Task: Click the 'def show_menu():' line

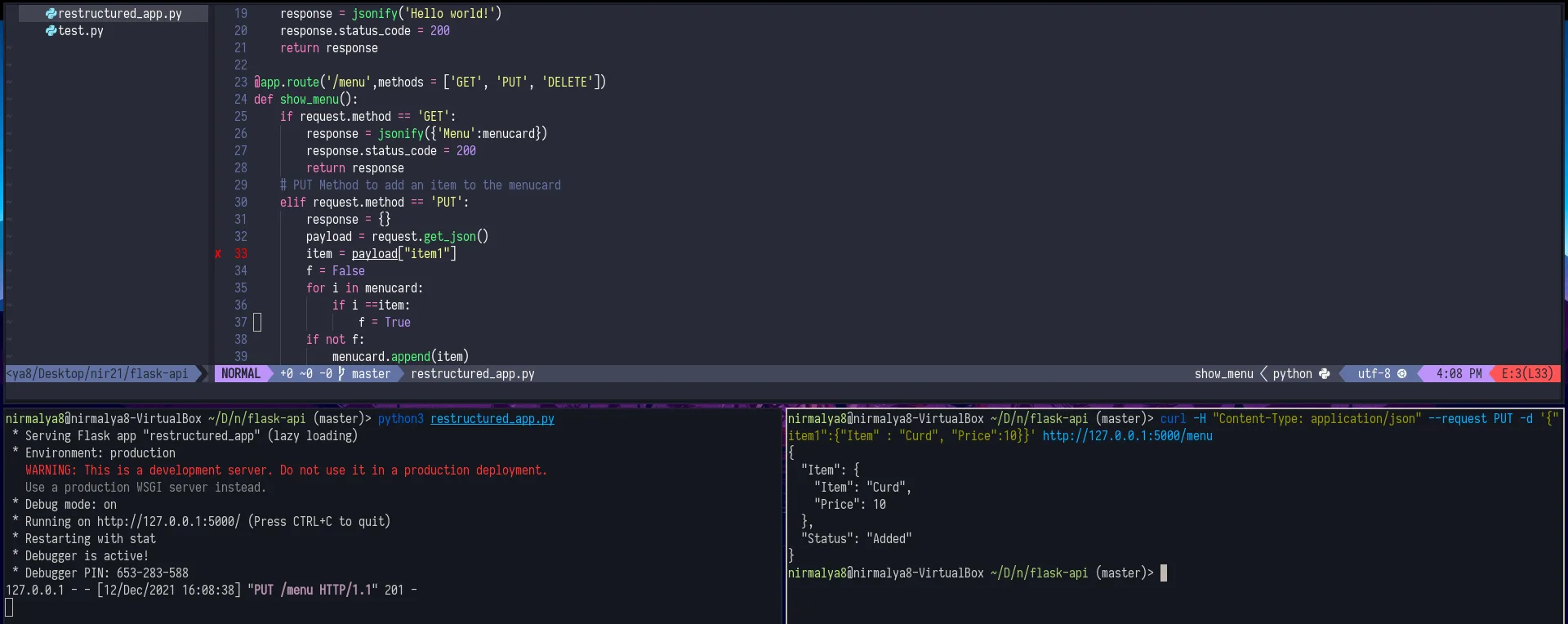Action: click(x=305, y=100)
